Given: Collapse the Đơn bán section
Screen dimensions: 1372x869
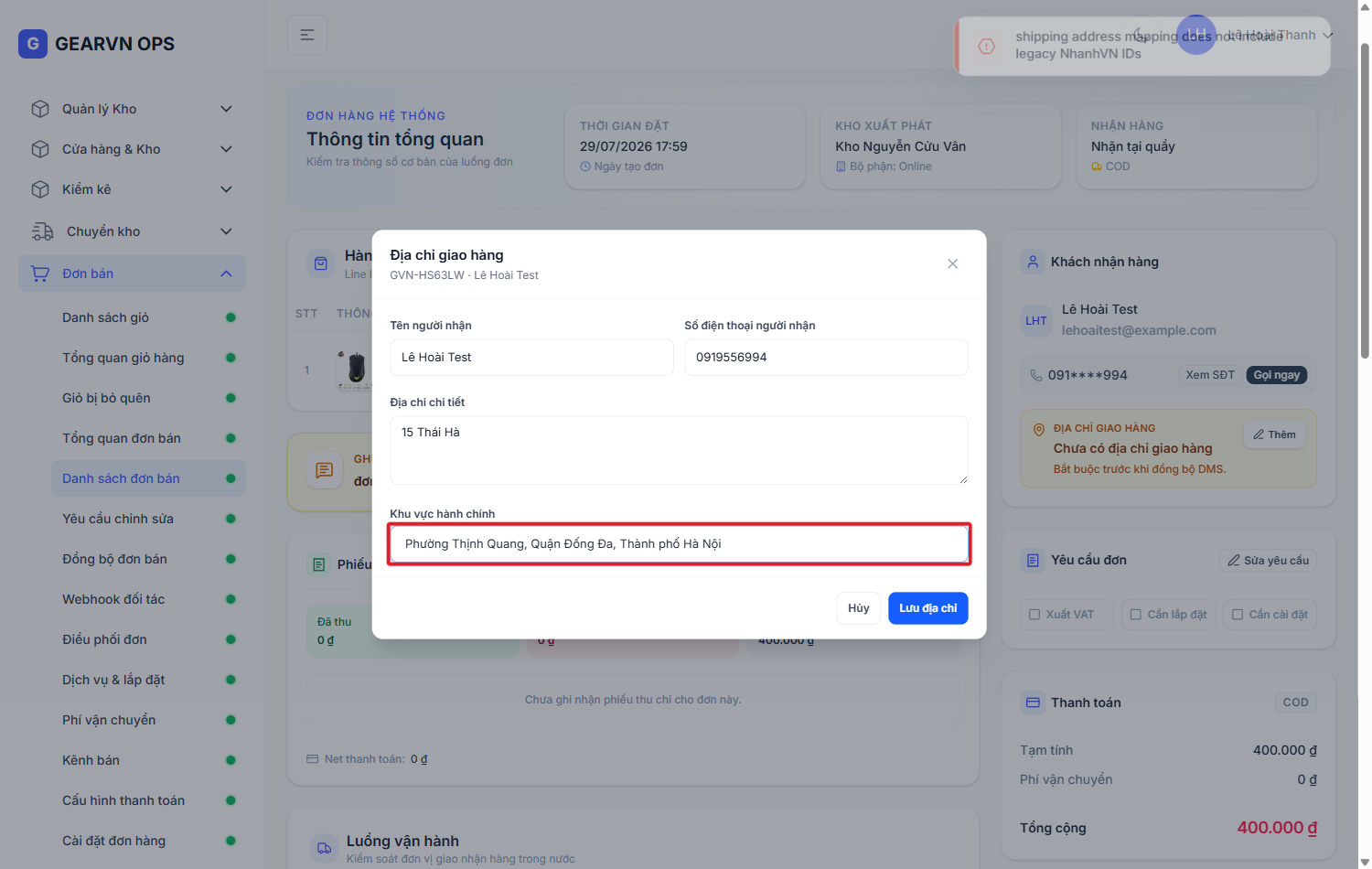Looking at the screenshot, I should [x=226, y=274].
